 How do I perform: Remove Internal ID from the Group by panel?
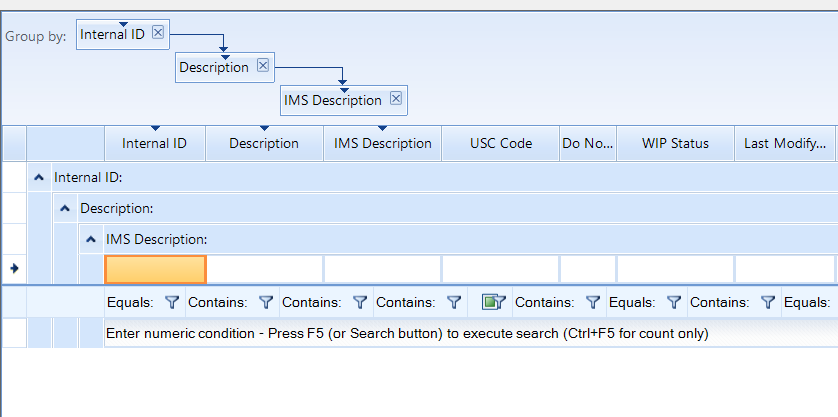tap(158, 33)
